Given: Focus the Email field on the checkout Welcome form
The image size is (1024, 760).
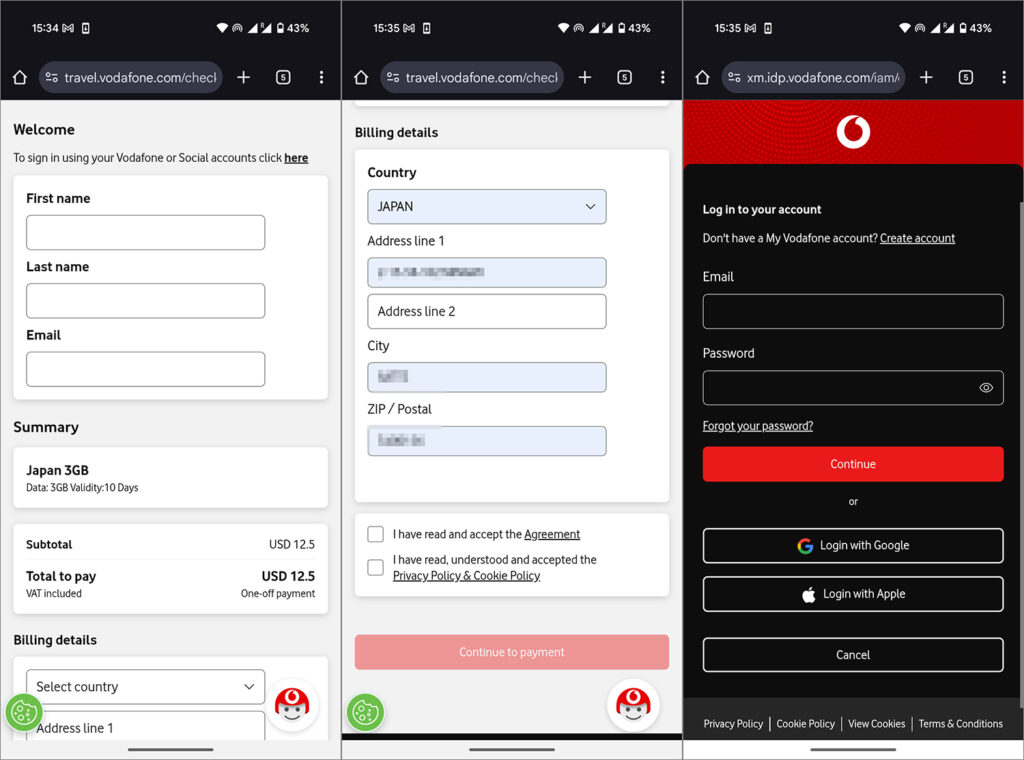Looking at the screenshot, I should tap(146, 370).
